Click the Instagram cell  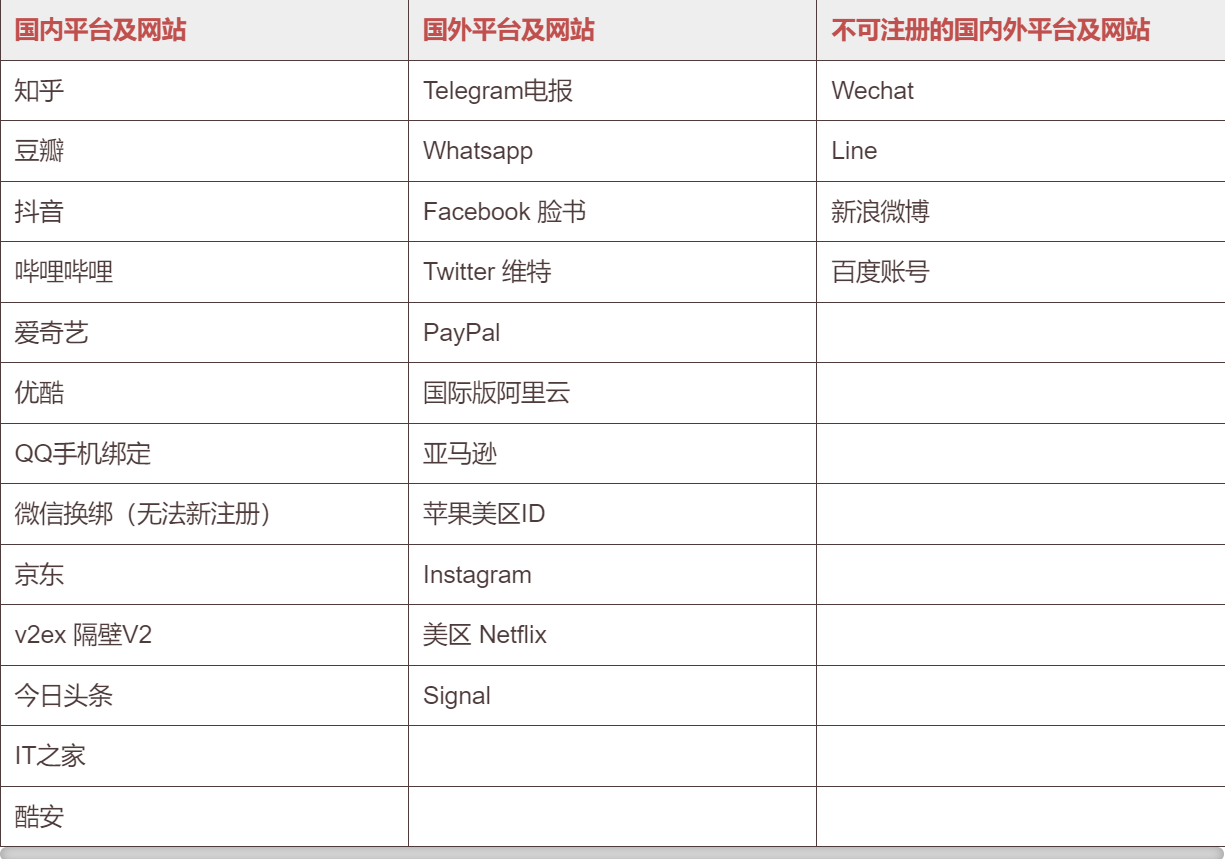click(x=612, y=575)
